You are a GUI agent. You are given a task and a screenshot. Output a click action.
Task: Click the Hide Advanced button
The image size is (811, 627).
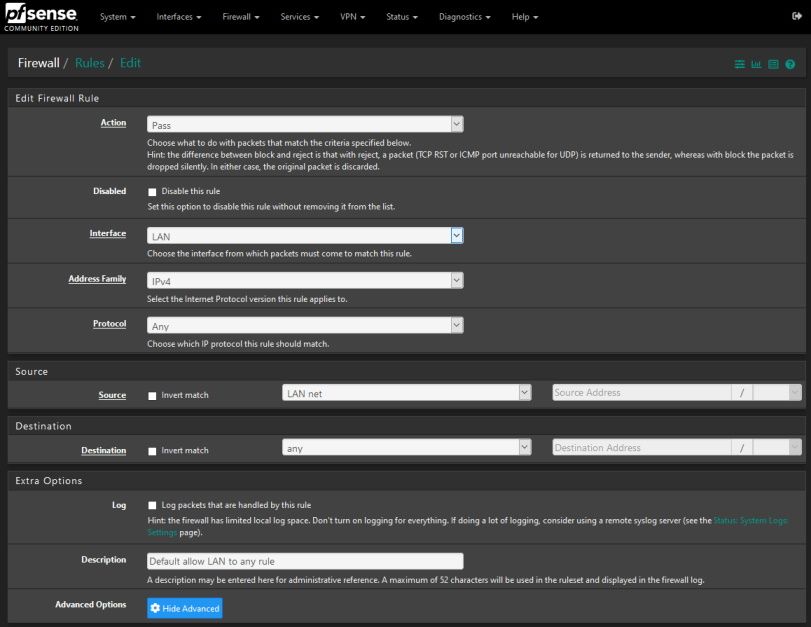pyautogui.click(x=185, y=608)
